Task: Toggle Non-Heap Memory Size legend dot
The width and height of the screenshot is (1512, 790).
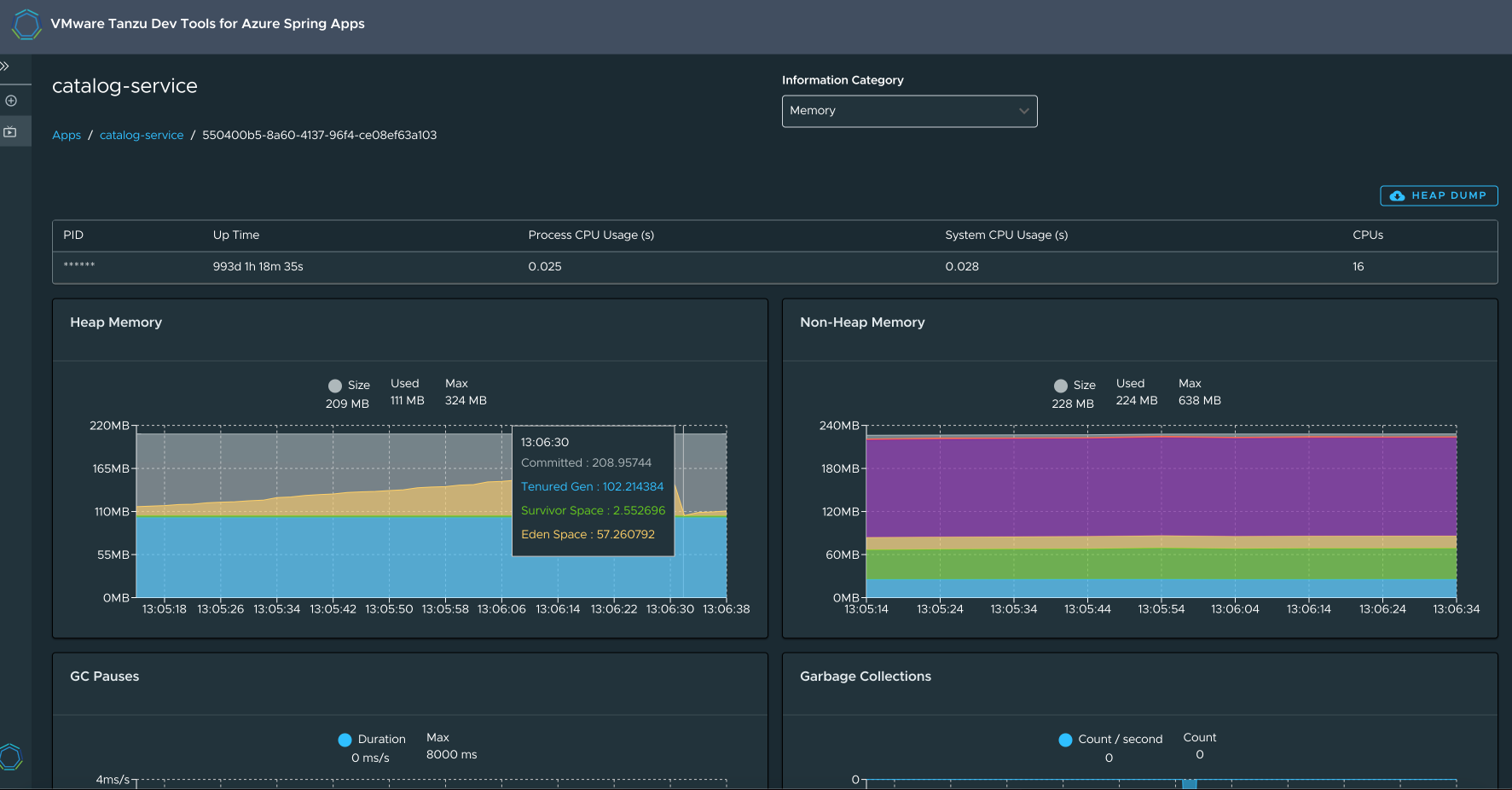Action: pos(1060,386)
